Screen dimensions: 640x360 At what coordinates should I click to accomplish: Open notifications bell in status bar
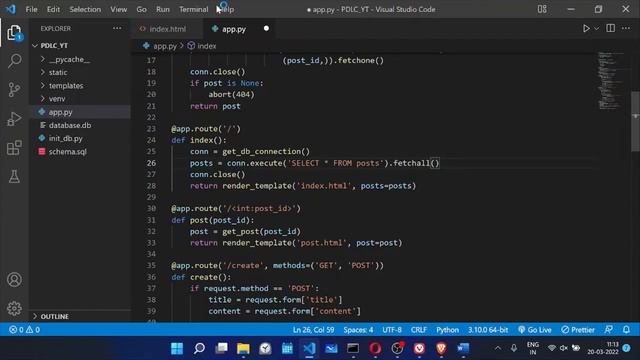(626, 329)
